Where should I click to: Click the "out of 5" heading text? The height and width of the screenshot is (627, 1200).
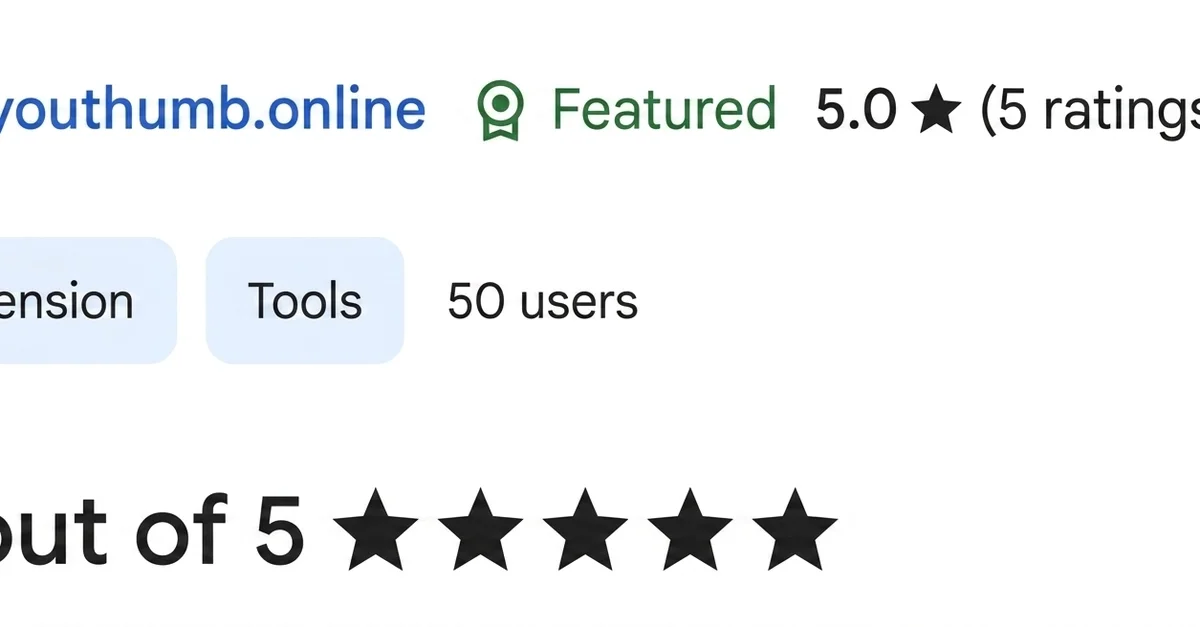tap(150, 531)
